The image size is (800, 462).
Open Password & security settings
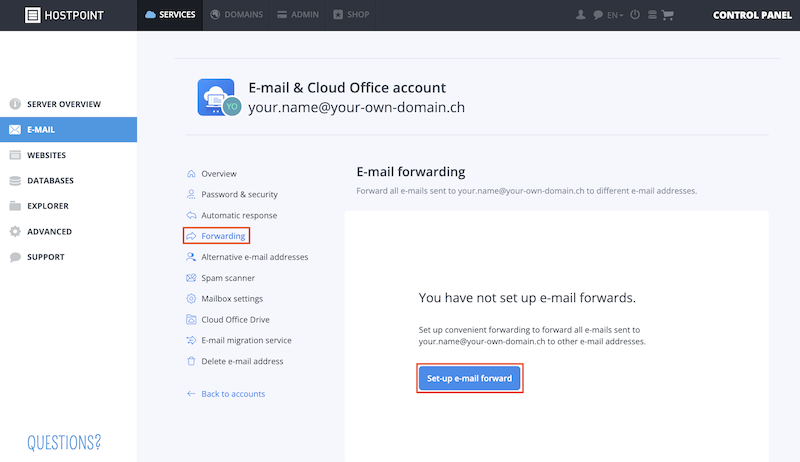point(239,194)
